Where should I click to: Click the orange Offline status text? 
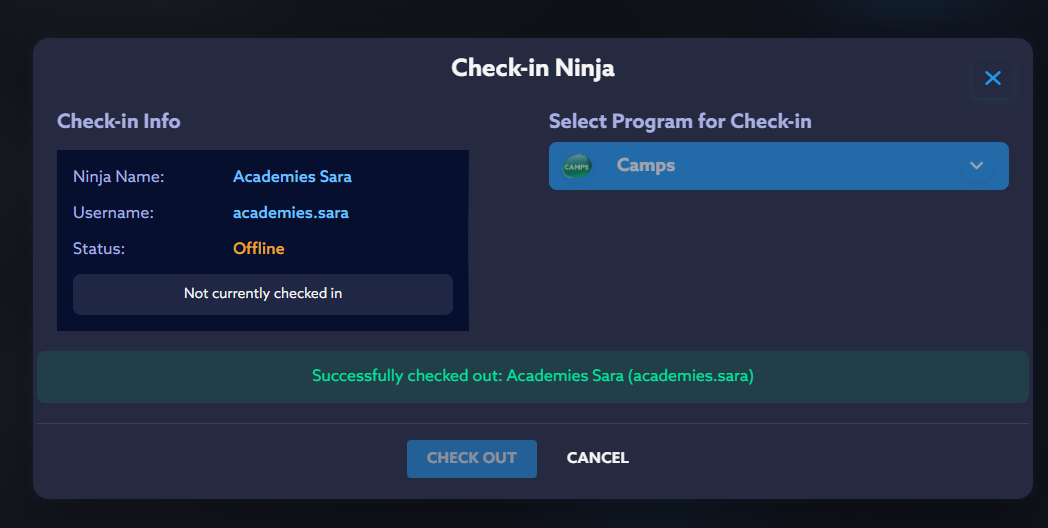pyautogui.click(x=258, y=249)
